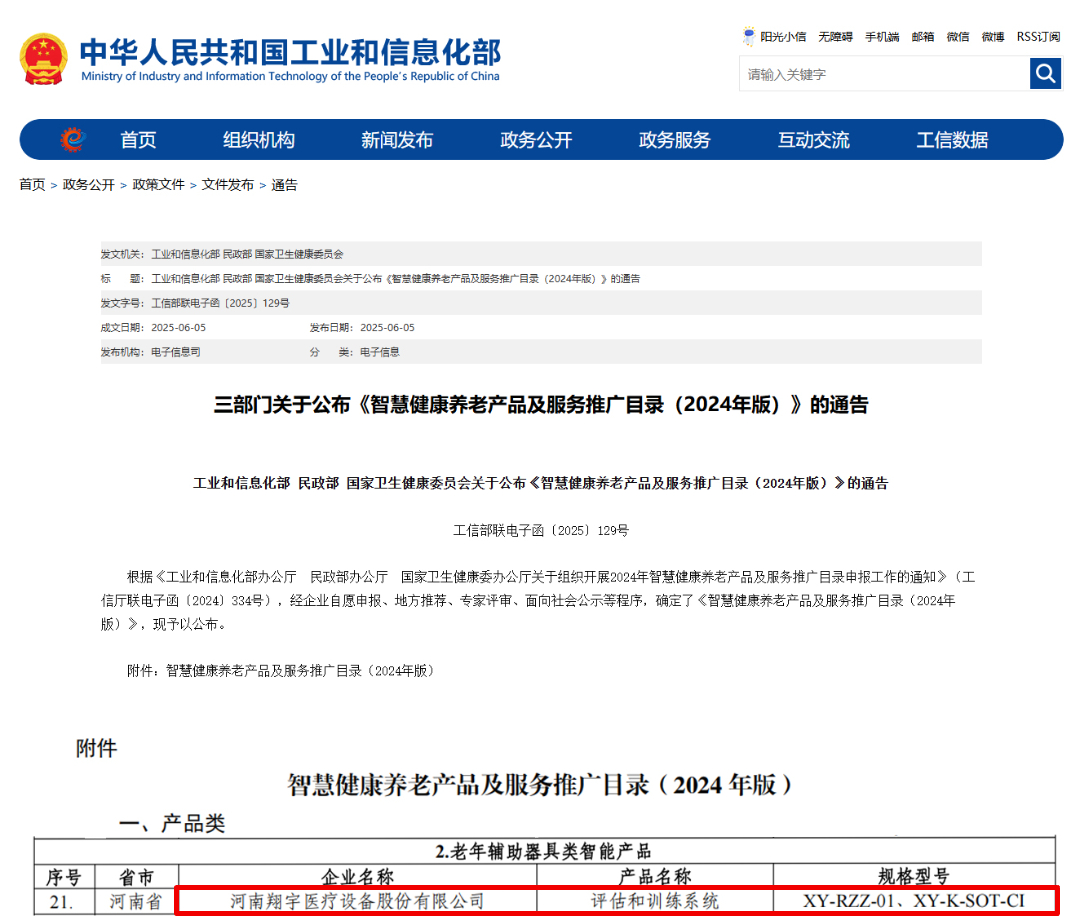The height and width of the screenshot is (916, 1080).
Task: Click the 规格型号 column header
Action: point(914,877)
